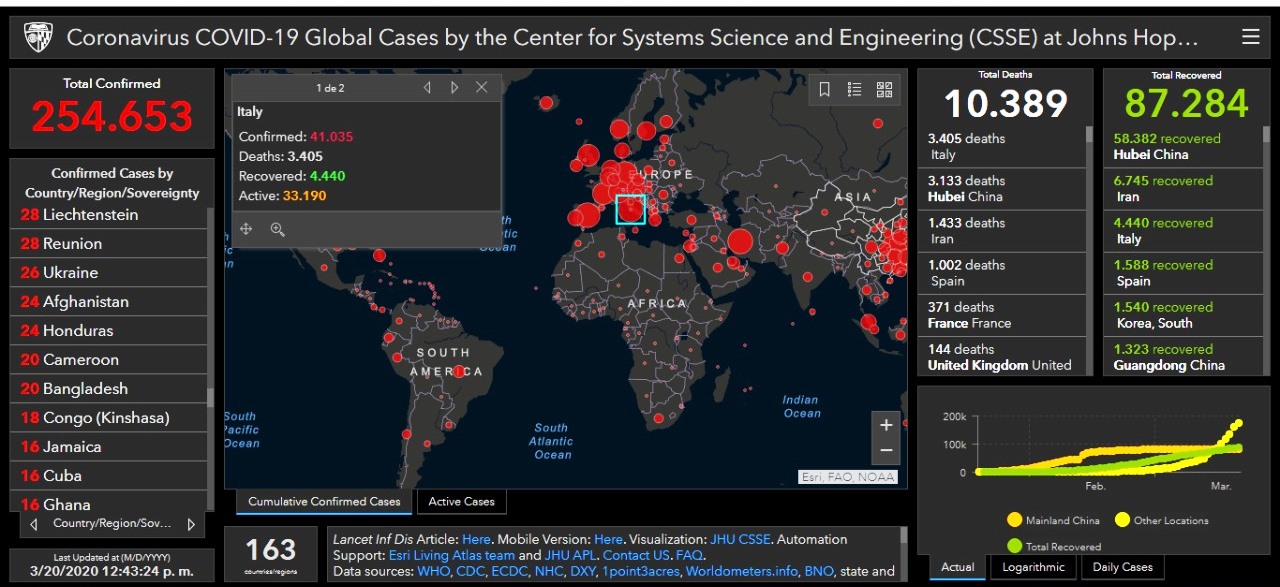Zoom out on the map with minus
The height and width of the screenshot is (587, 1280).
click(885, 451)
